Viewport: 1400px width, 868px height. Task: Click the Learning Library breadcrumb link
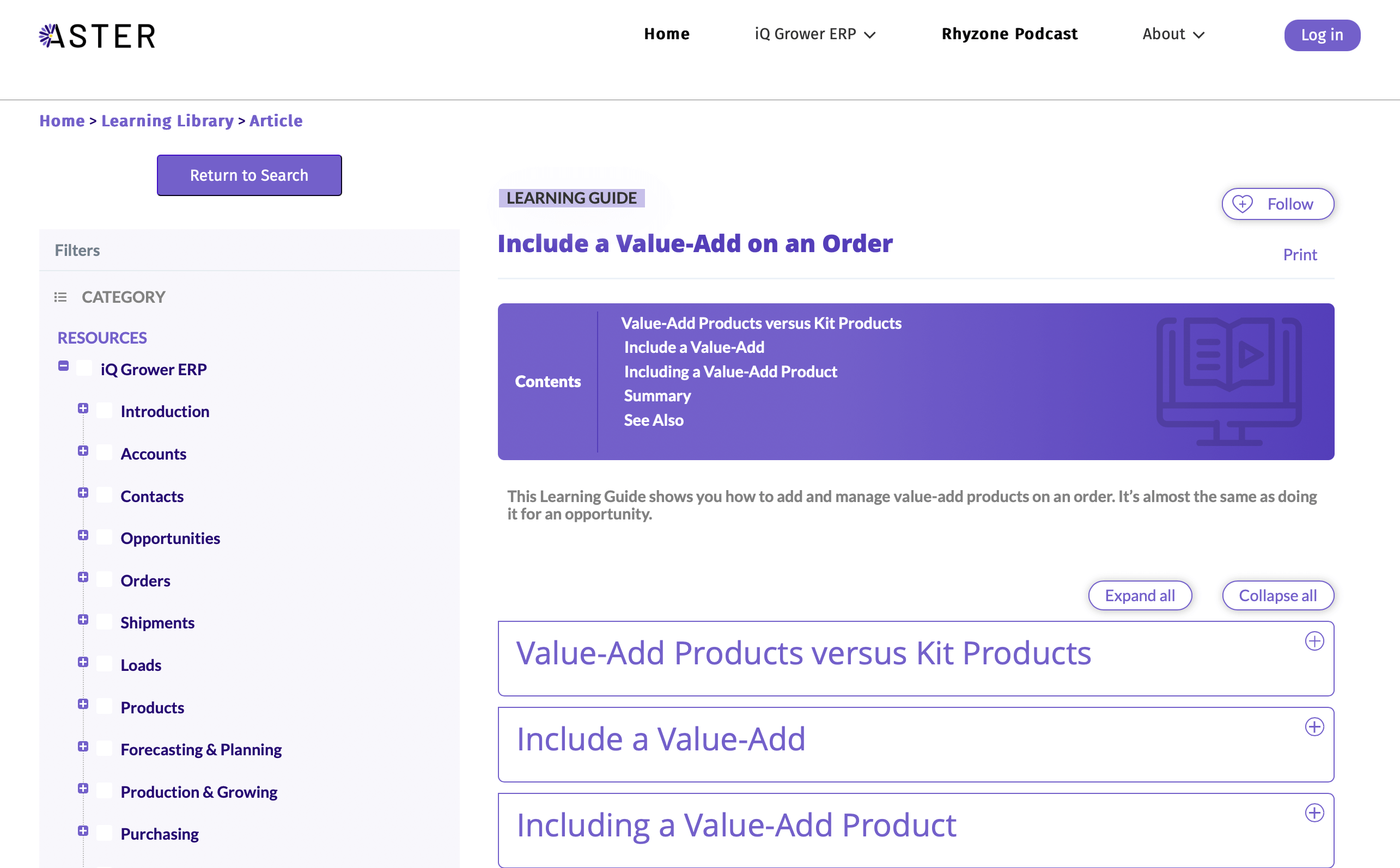[168, 120]
